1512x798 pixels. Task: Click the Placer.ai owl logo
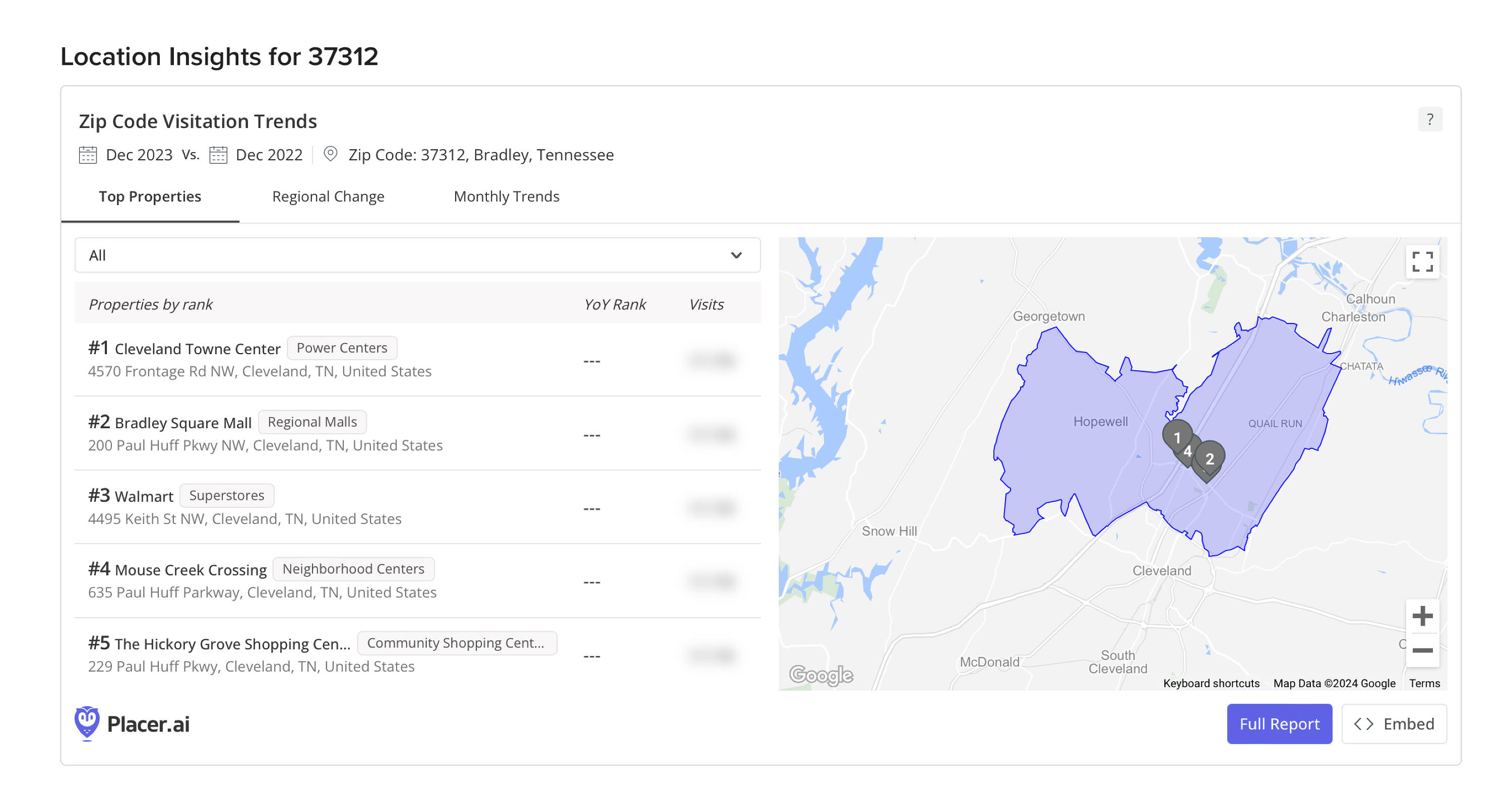coord(87,723)
